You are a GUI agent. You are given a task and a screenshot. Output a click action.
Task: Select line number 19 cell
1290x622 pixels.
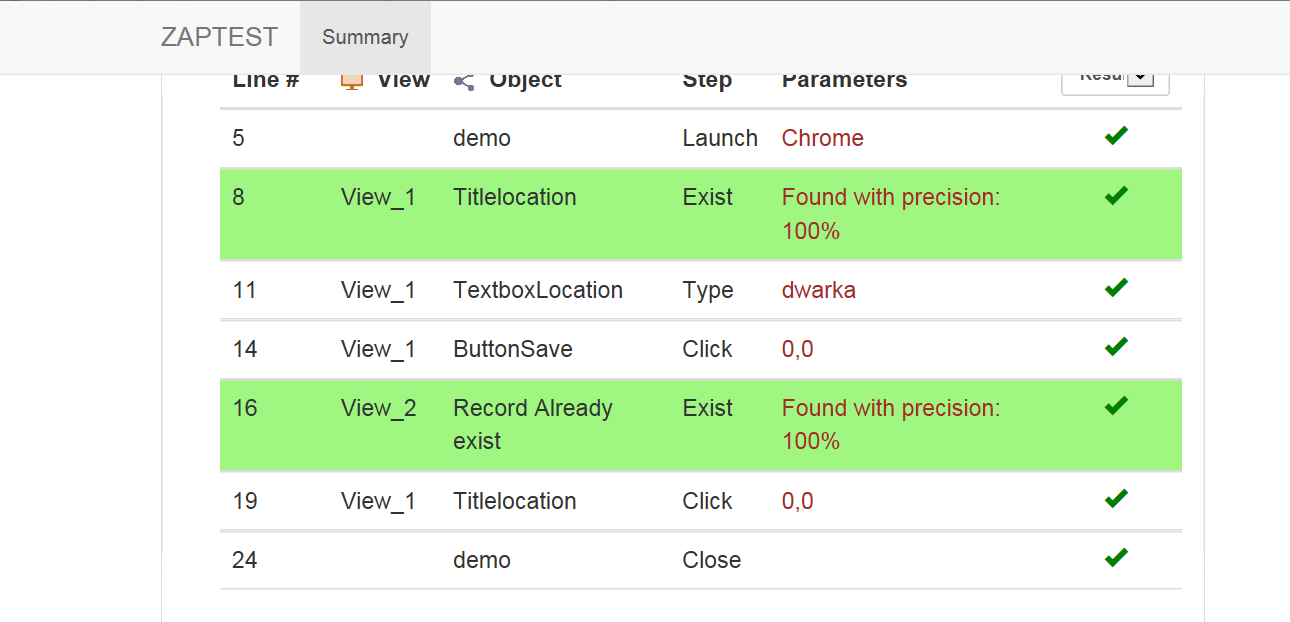(x=244, y=501)
